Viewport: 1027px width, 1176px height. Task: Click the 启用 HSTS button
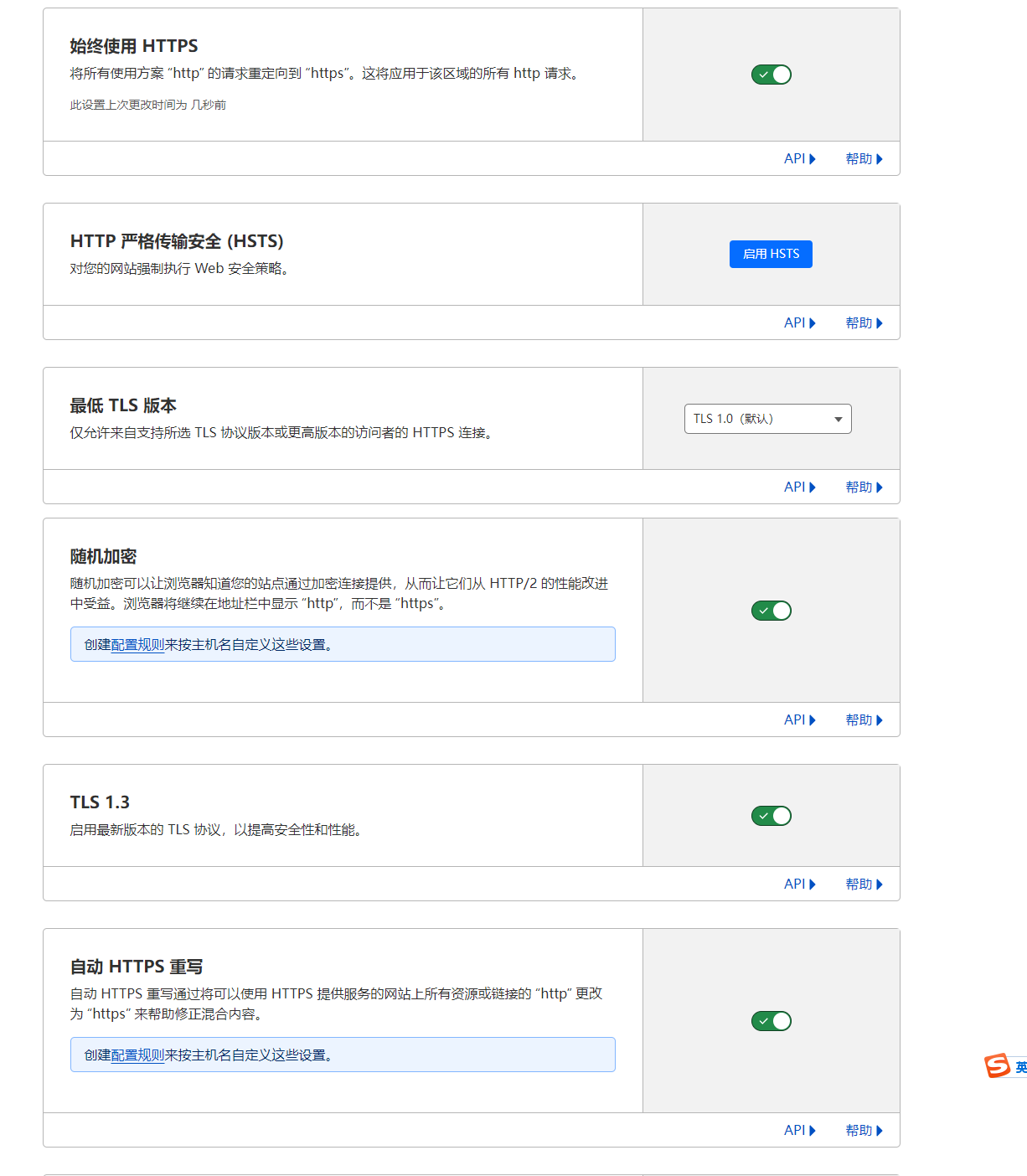click(x=771, y=254)
